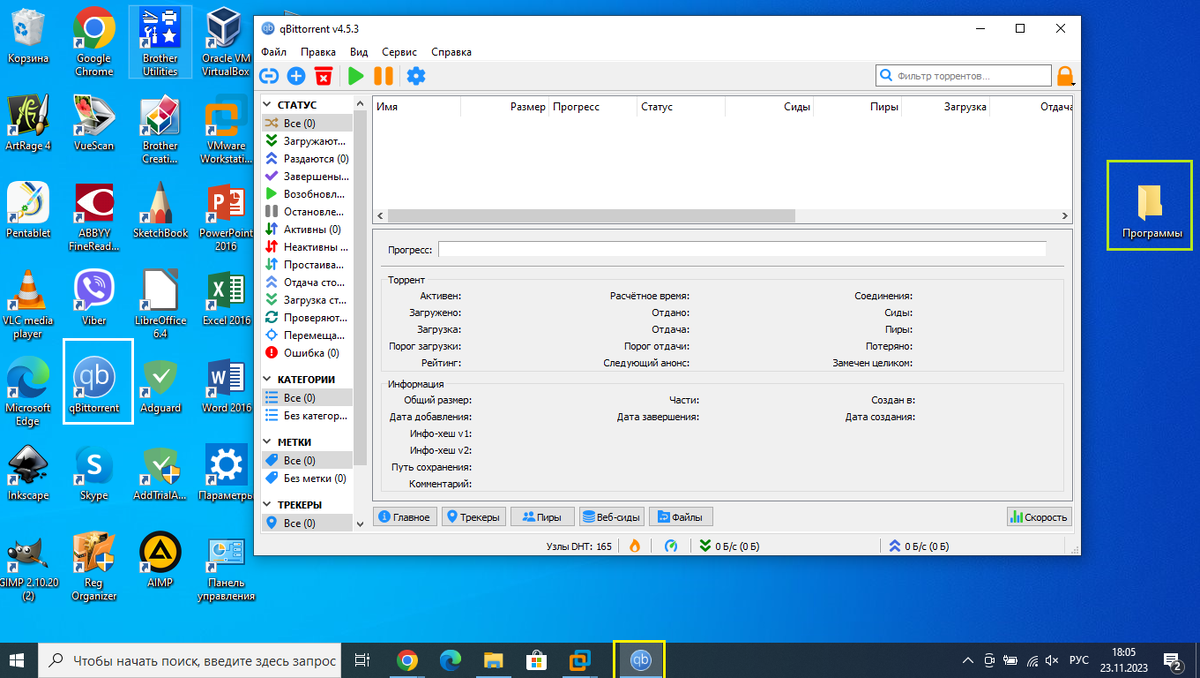Click sidebar scroll up arrow
This screenshot has height=678, width=1200.
[x=360, y=103]
